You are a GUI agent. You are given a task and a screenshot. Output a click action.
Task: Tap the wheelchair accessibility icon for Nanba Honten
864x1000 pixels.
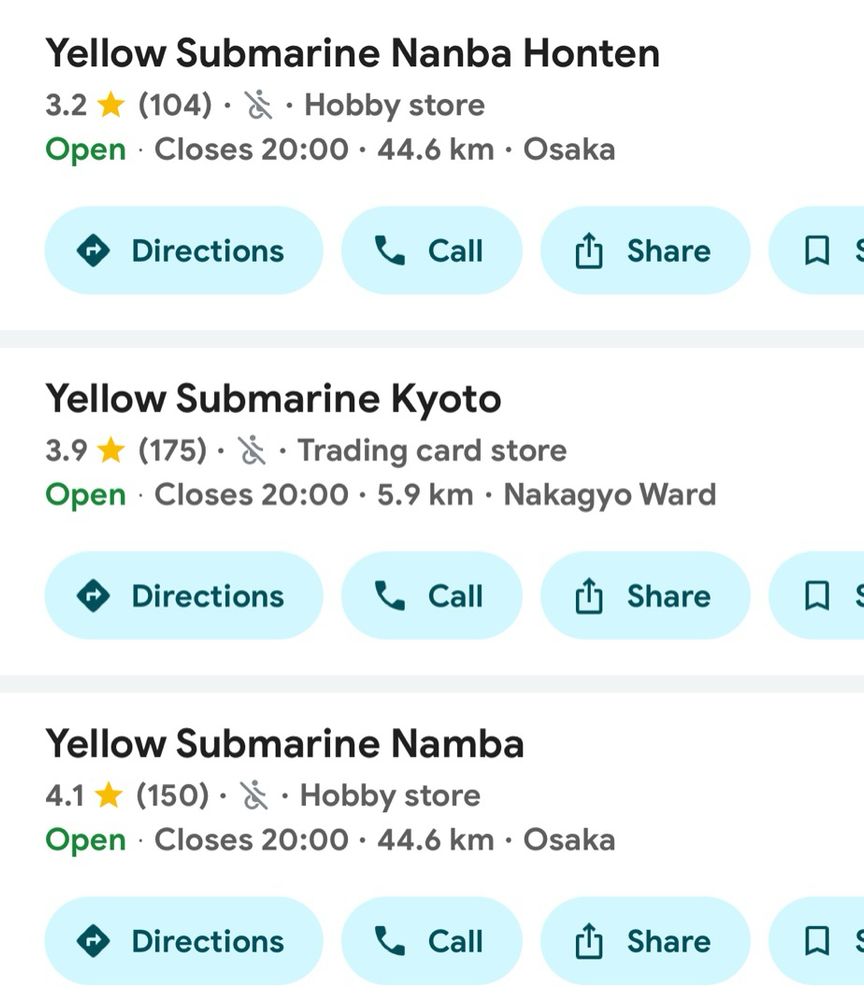(x=259, y=105)
